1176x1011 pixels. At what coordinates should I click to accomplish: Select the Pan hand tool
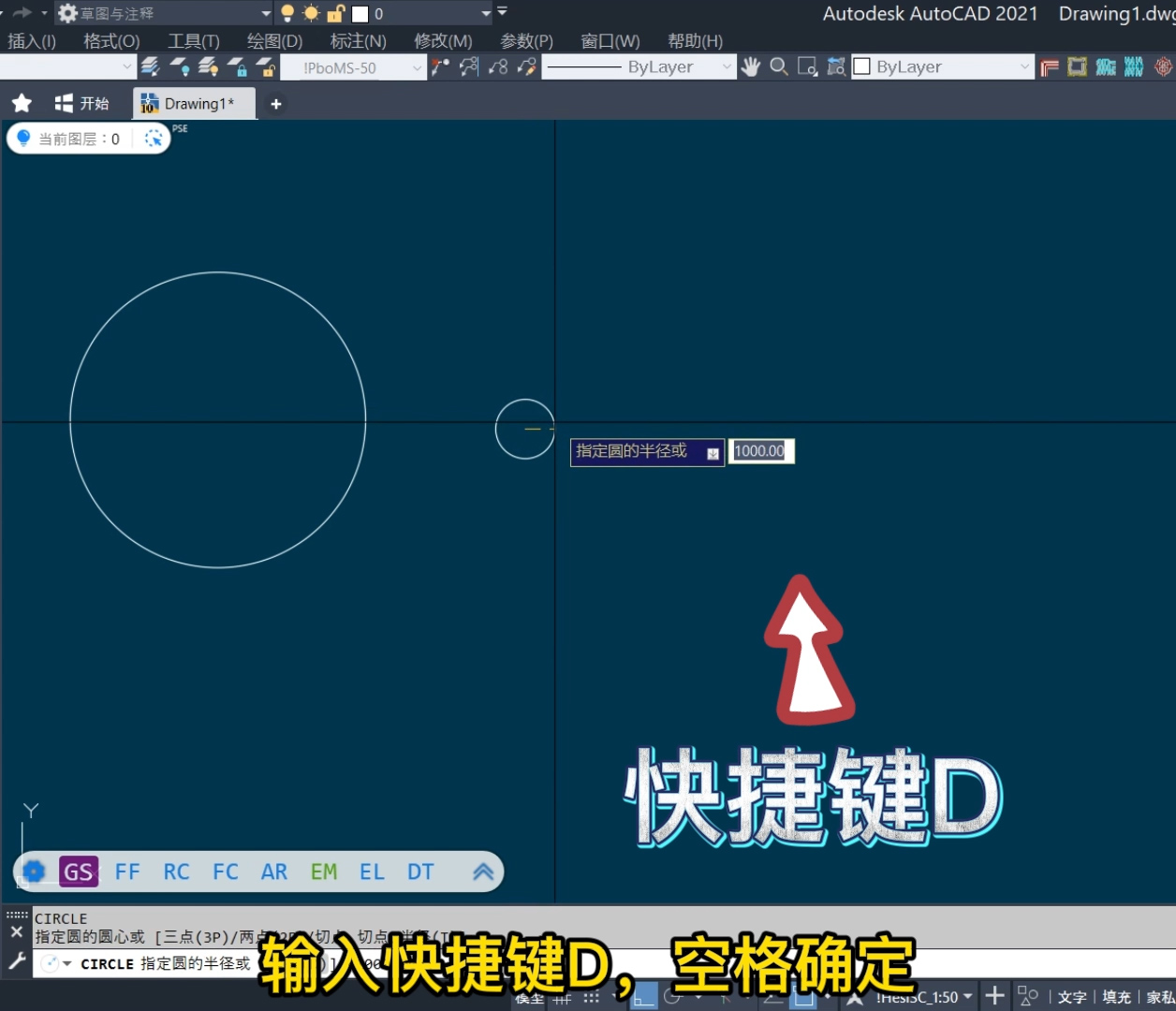coord(750,66)
